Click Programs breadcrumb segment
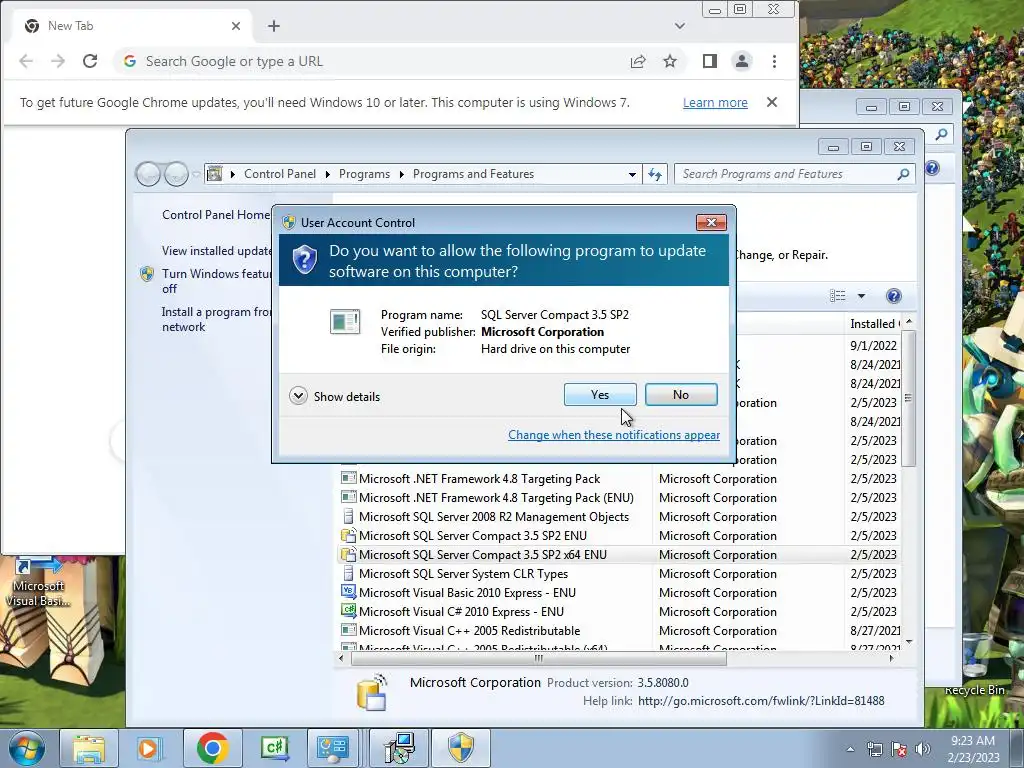 pyautogui.click(x=364, y=174)
